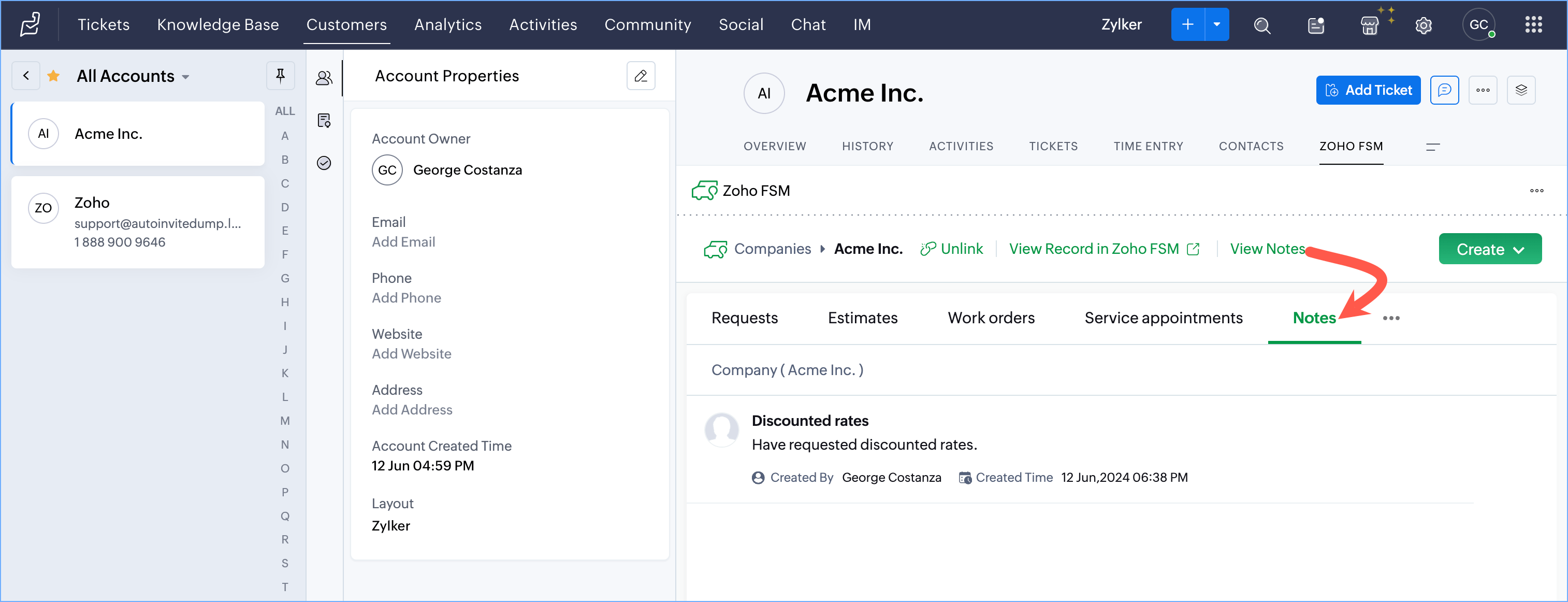
Task: Toggle the favorite star for All Accounts
Action: pyautogui.click(x=53, y=76)
